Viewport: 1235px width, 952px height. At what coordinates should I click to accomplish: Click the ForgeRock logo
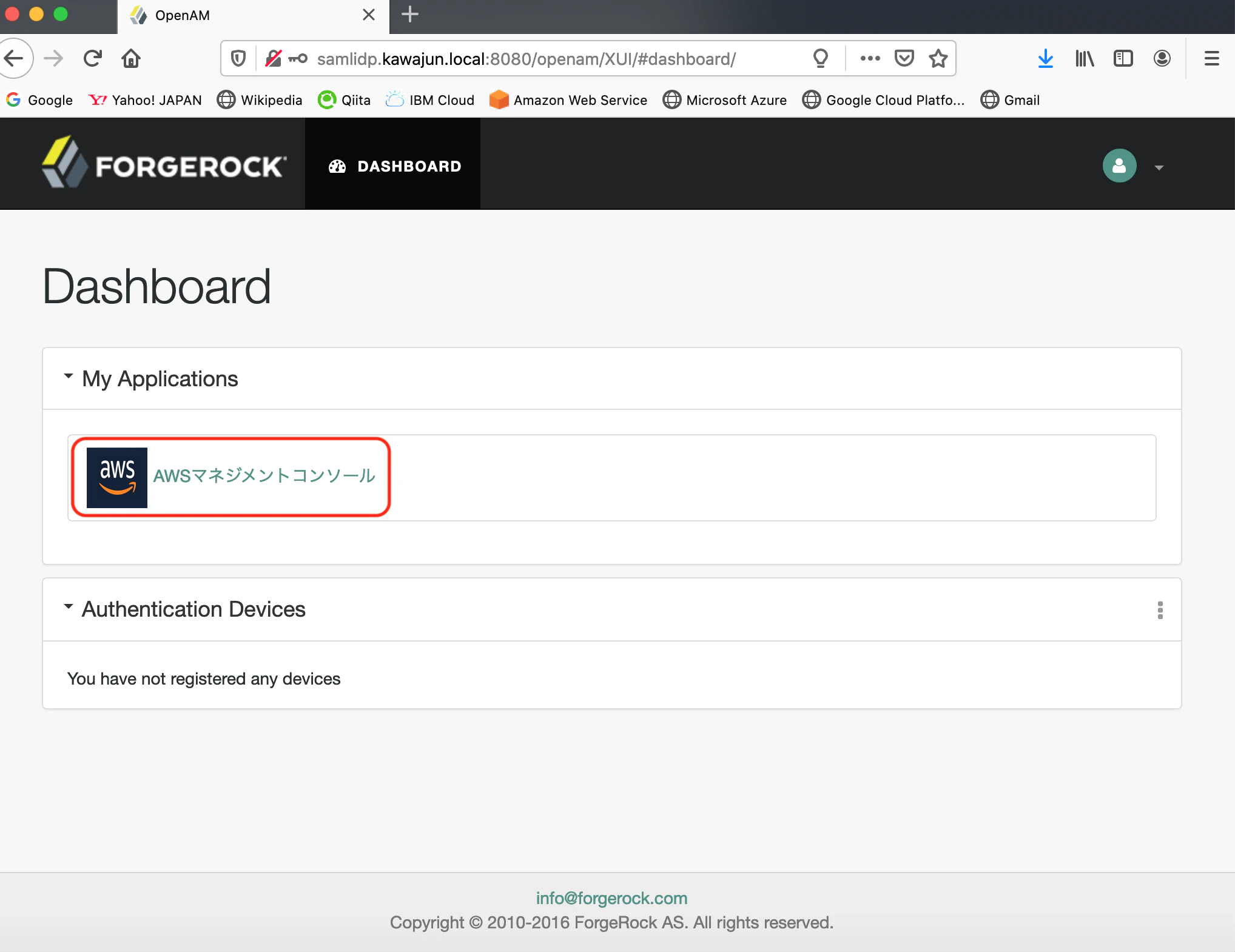(x=164, y=163)
